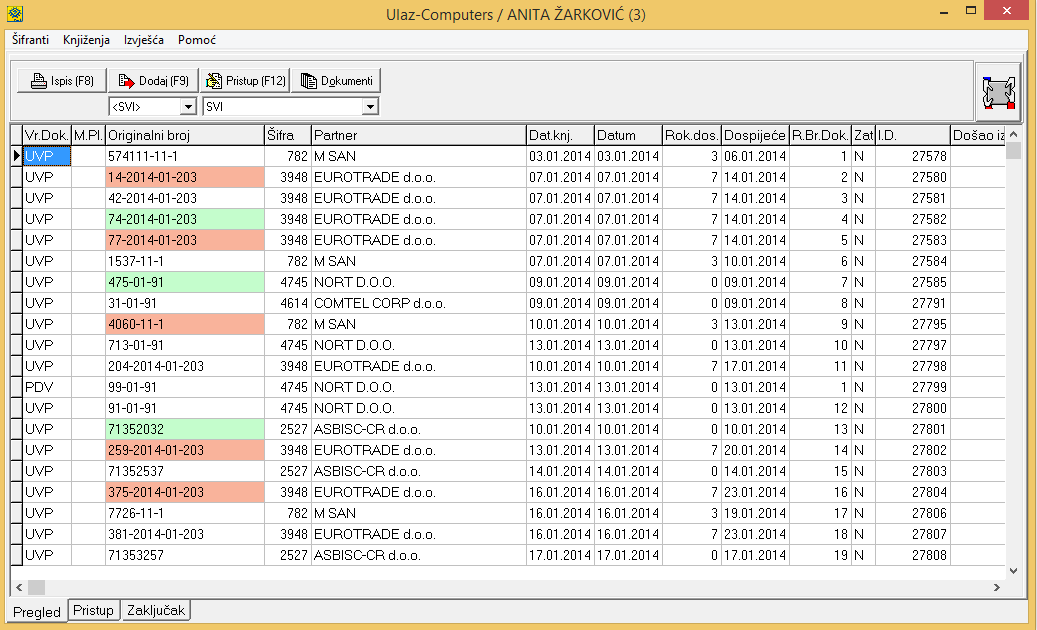Select red cell 375-2014-01-203
1037x630 pixels.
[x=185, y=492]
